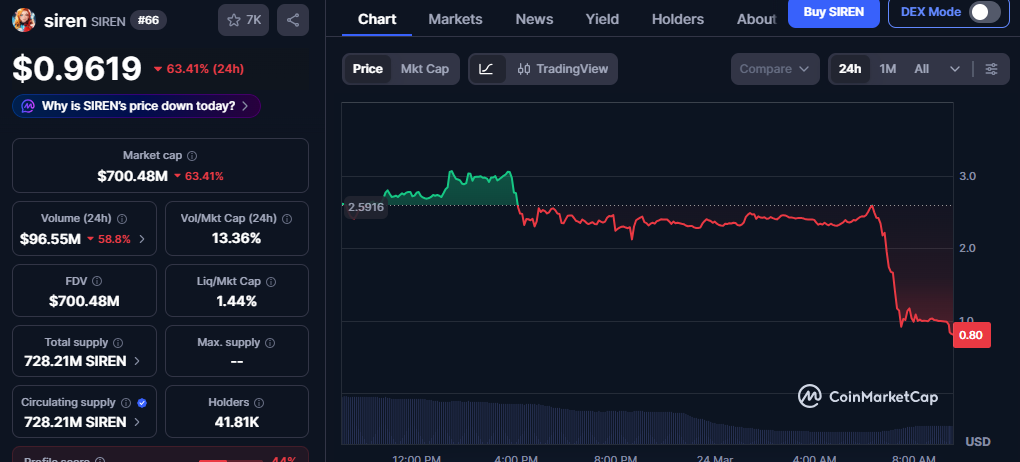Click the siren coin avatar icon

coord(24,20)
